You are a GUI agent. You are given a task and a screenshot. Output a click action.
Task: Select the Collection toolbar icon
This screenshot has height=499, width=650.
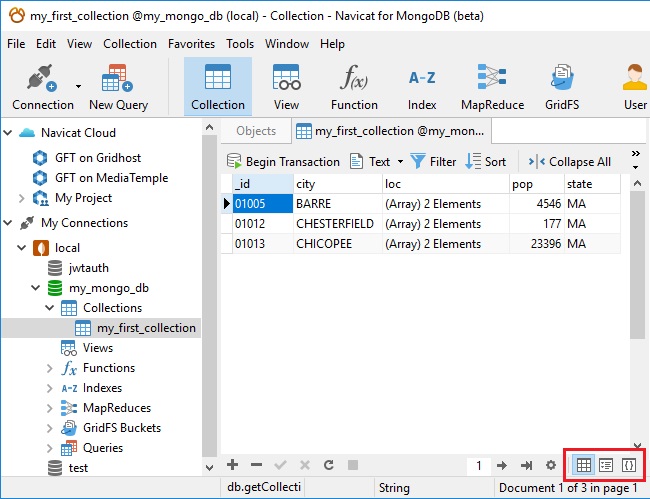218,87
